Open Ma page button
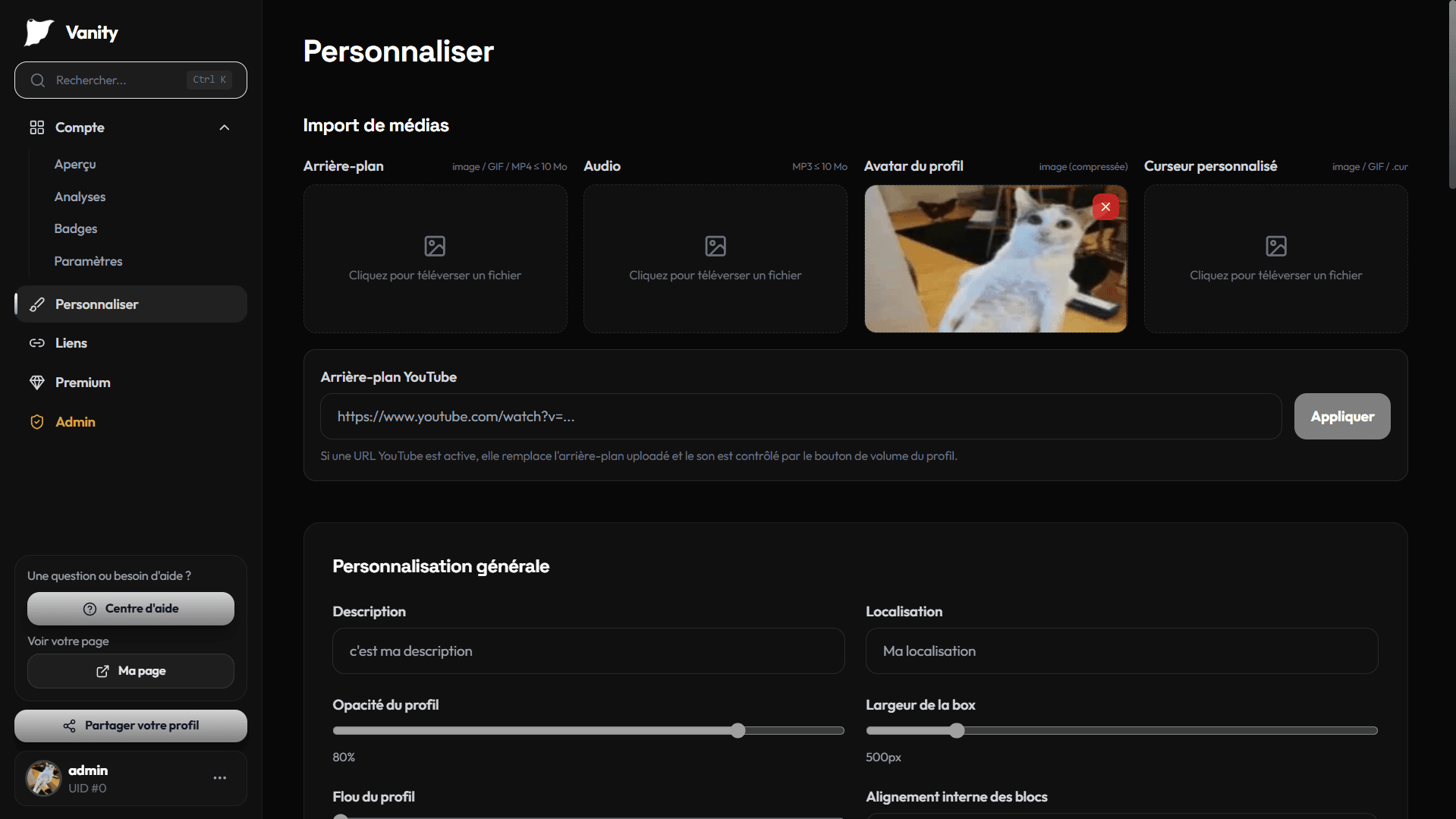Screen dimensions: 1456x819 131,671
